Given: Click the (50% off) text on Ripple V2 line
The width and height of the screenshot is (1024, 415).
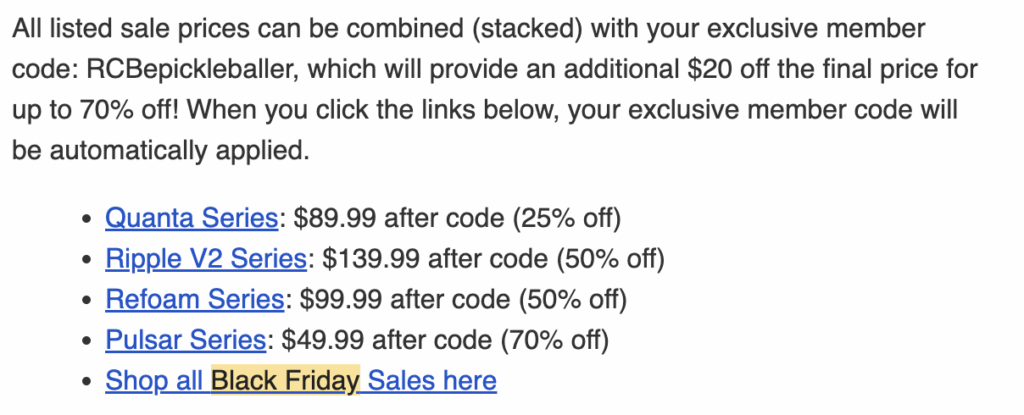Looking at the screenshot, I should point(611,259).
